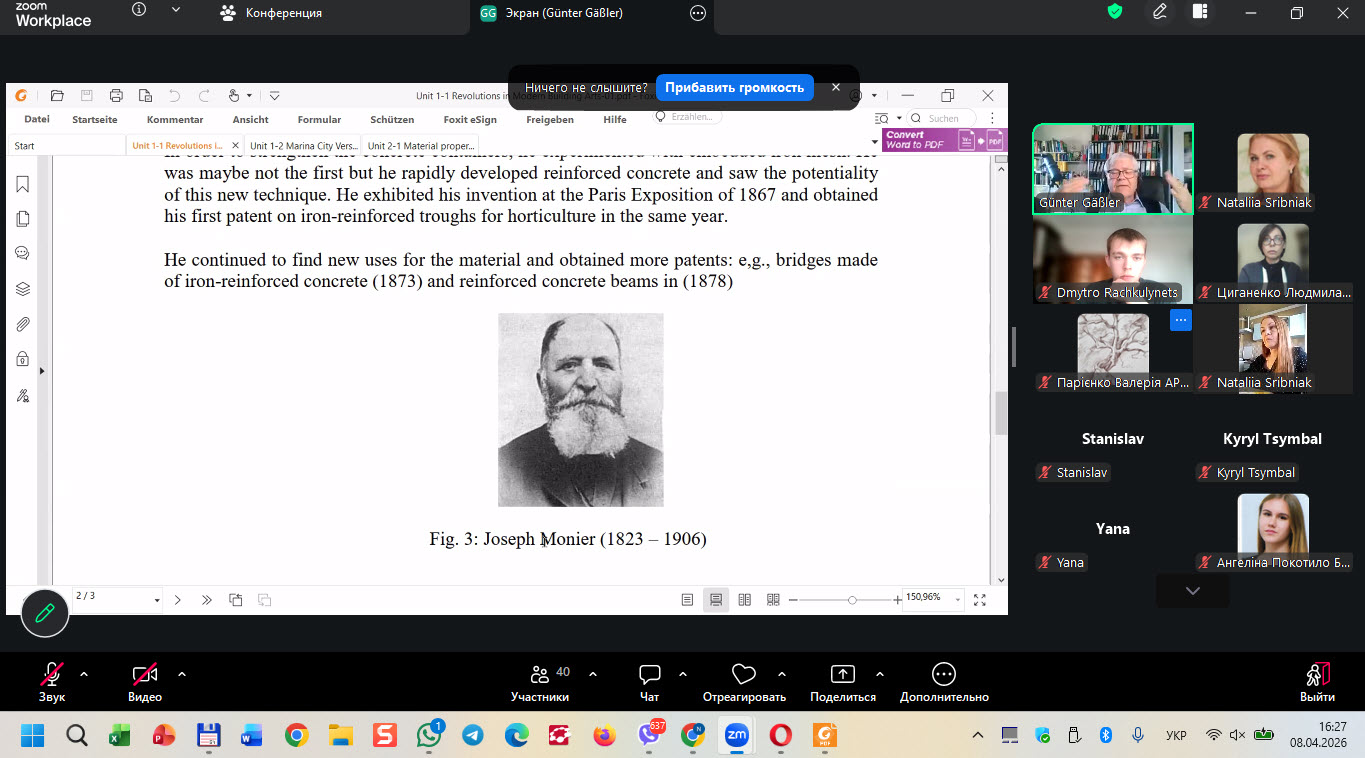Open the Kommentar menu
The image size is (1365, 758).
tap(175, 120)
